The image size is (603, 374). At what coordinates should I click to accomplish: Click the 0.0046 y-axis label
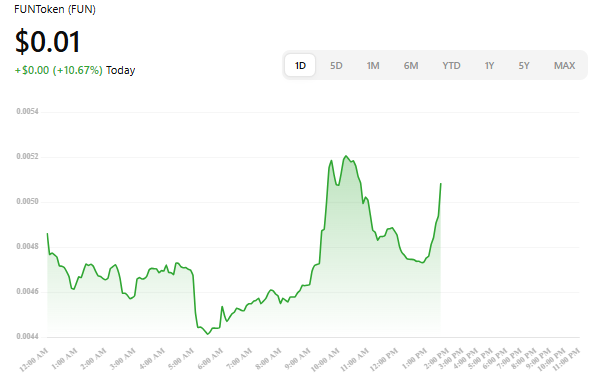pyautogui.click(x=27, y=291)
